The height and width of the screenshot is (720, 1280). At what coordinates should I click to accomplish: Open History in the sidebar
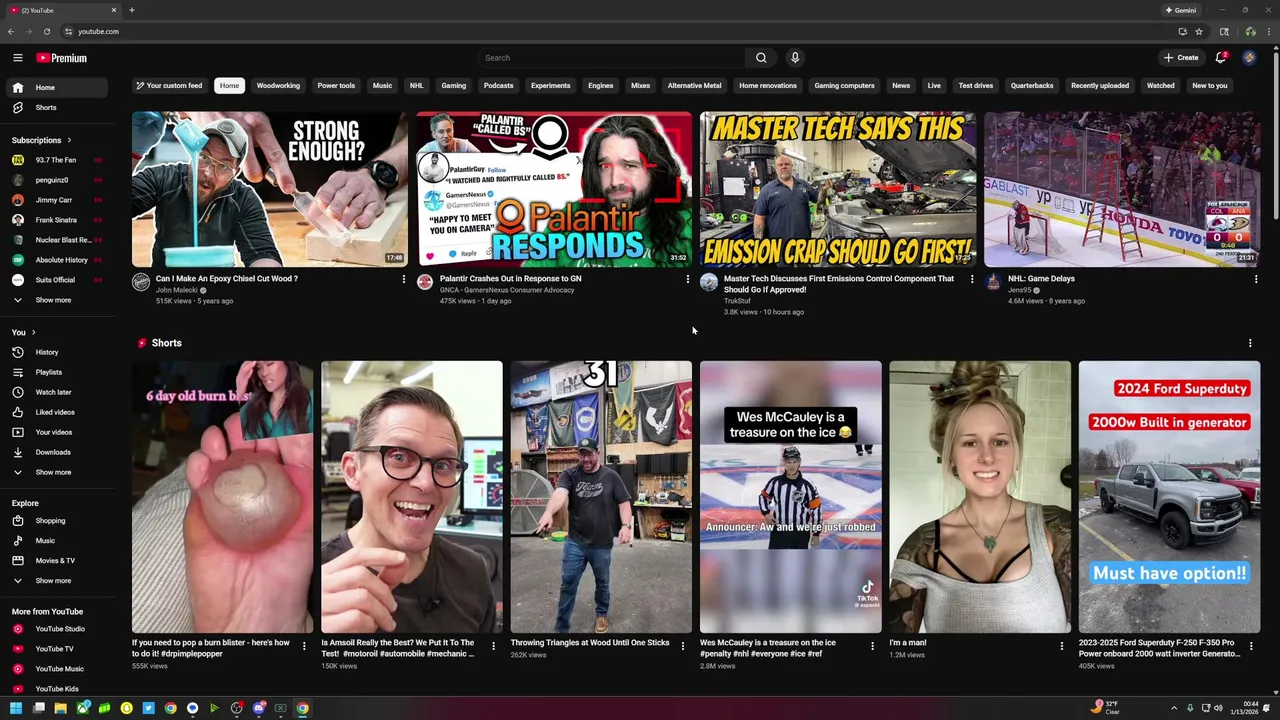(x=55, y=352)
